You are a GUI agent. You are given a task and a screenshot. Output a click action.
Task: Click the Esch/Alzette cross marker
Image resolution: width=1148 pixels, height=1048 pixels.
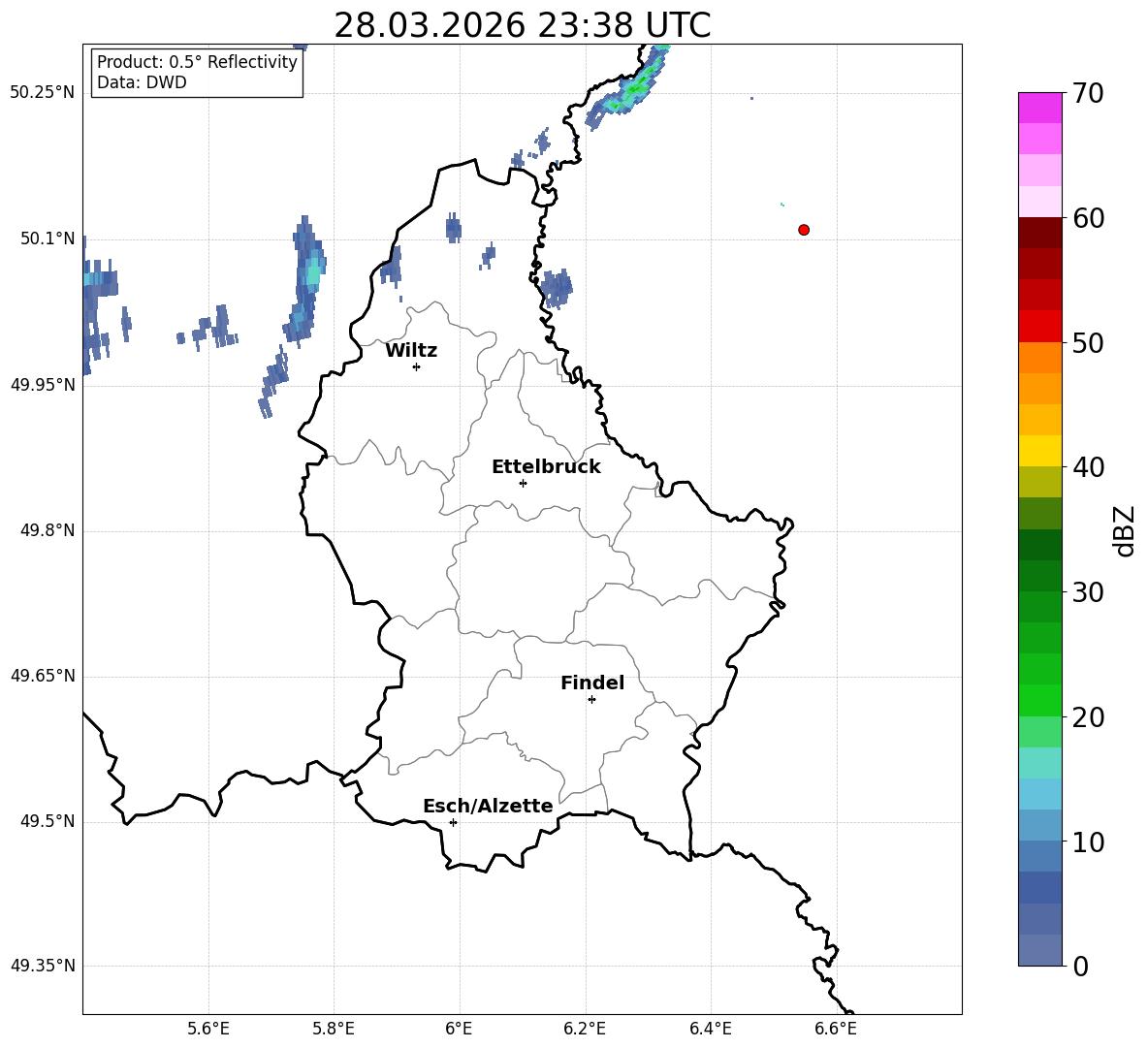[453, 822]
